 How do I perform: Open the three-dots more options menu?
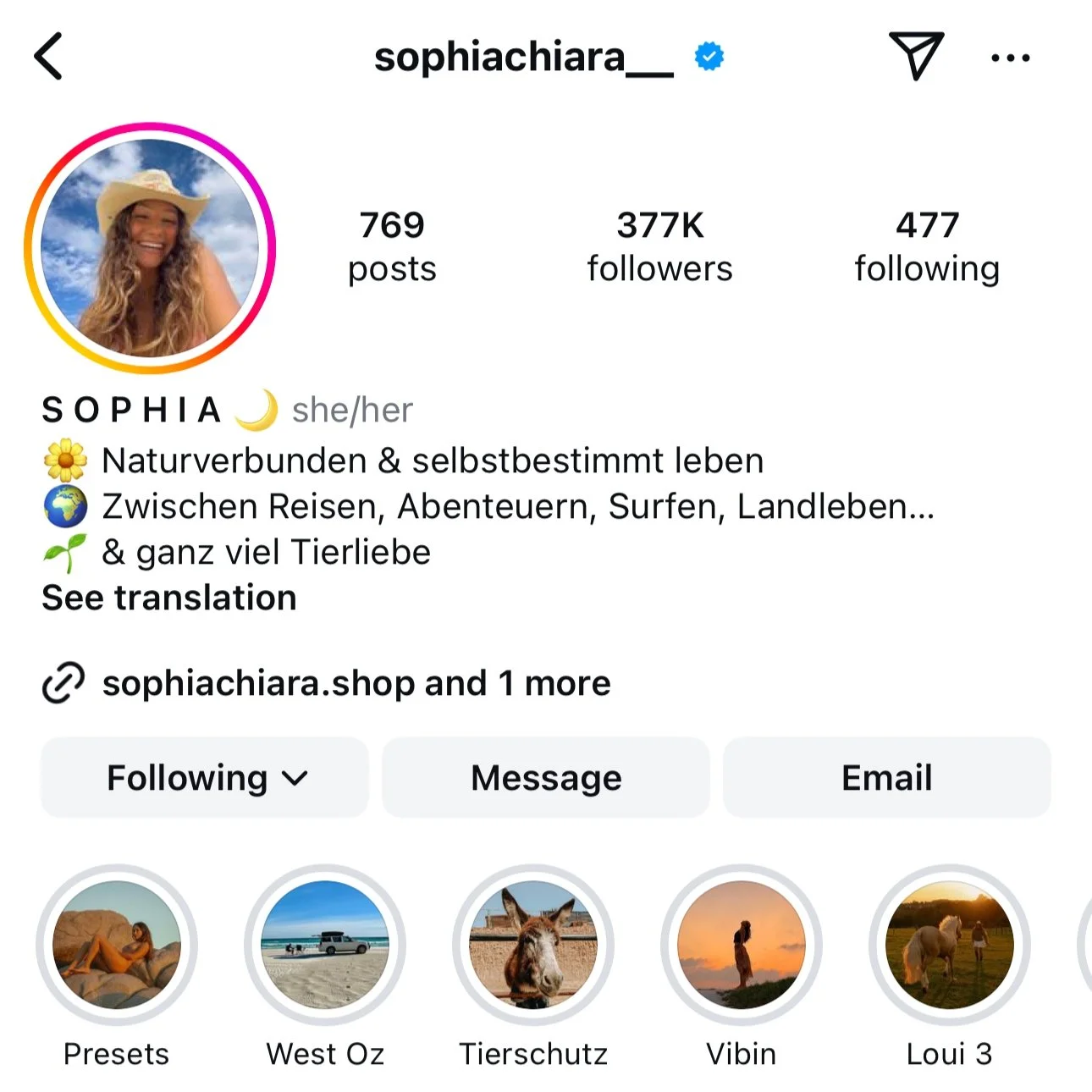tap(1010, 58)
